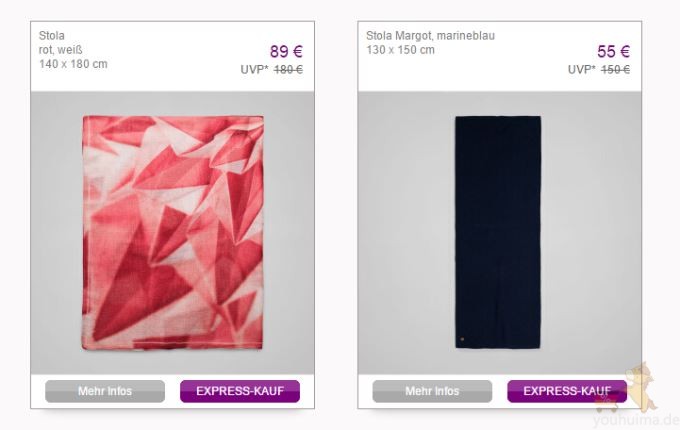Screen dimensions: 680x430
Task: Click the 89 € sale price
Action: [x=286, y=52]
